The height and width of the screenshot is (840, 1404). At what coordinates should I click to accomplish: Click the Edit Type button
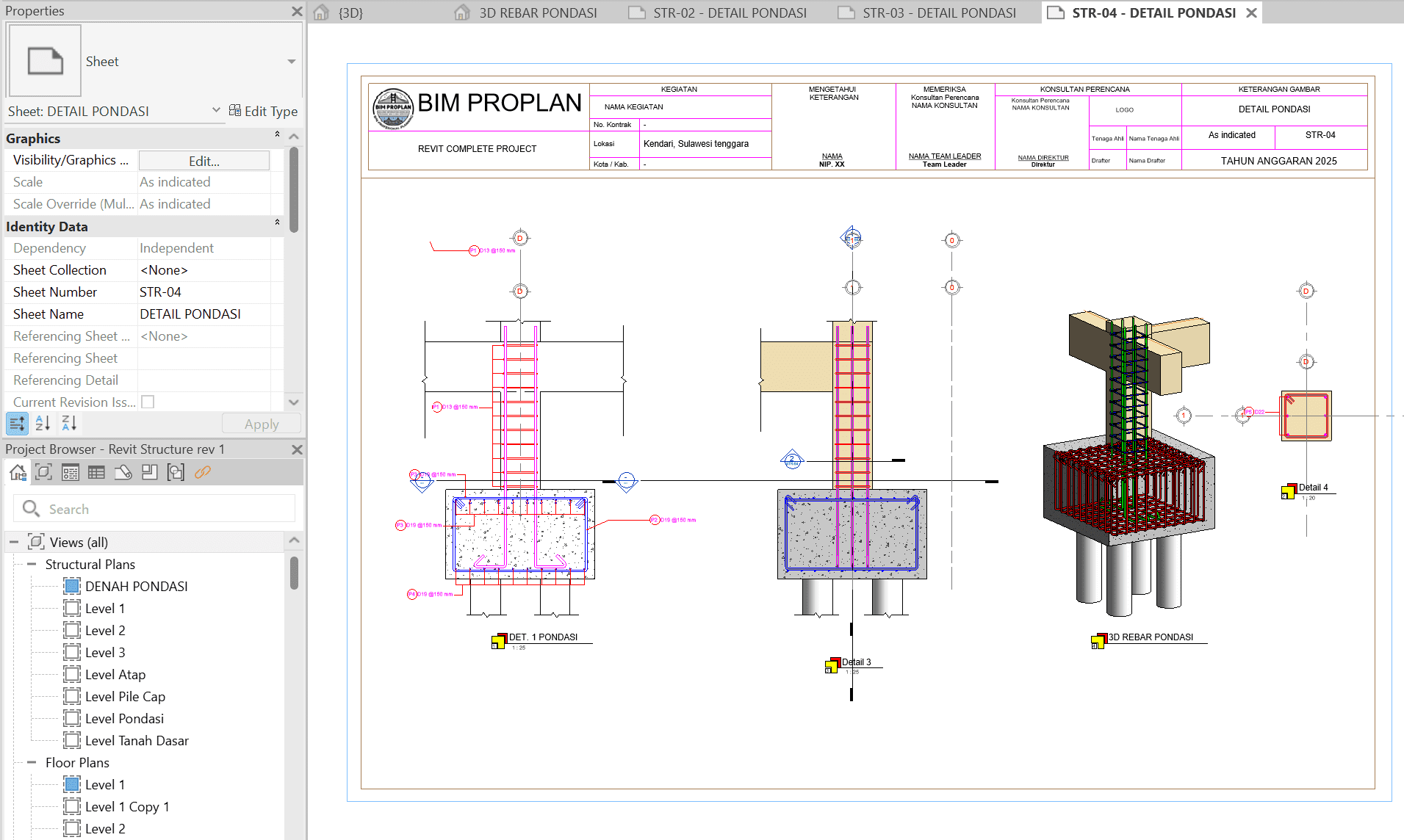click(263, 111)
